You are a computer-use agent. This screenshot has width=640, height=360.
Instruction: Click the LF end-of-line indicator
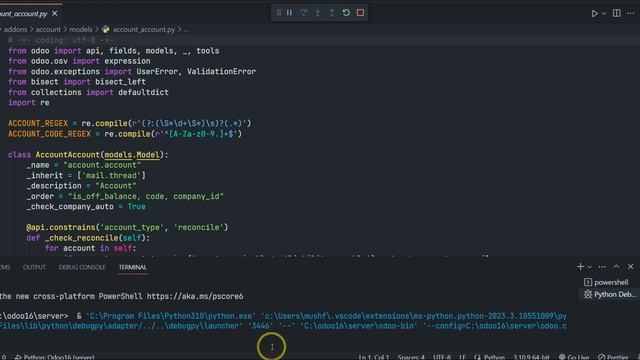[x=462, y=357]
